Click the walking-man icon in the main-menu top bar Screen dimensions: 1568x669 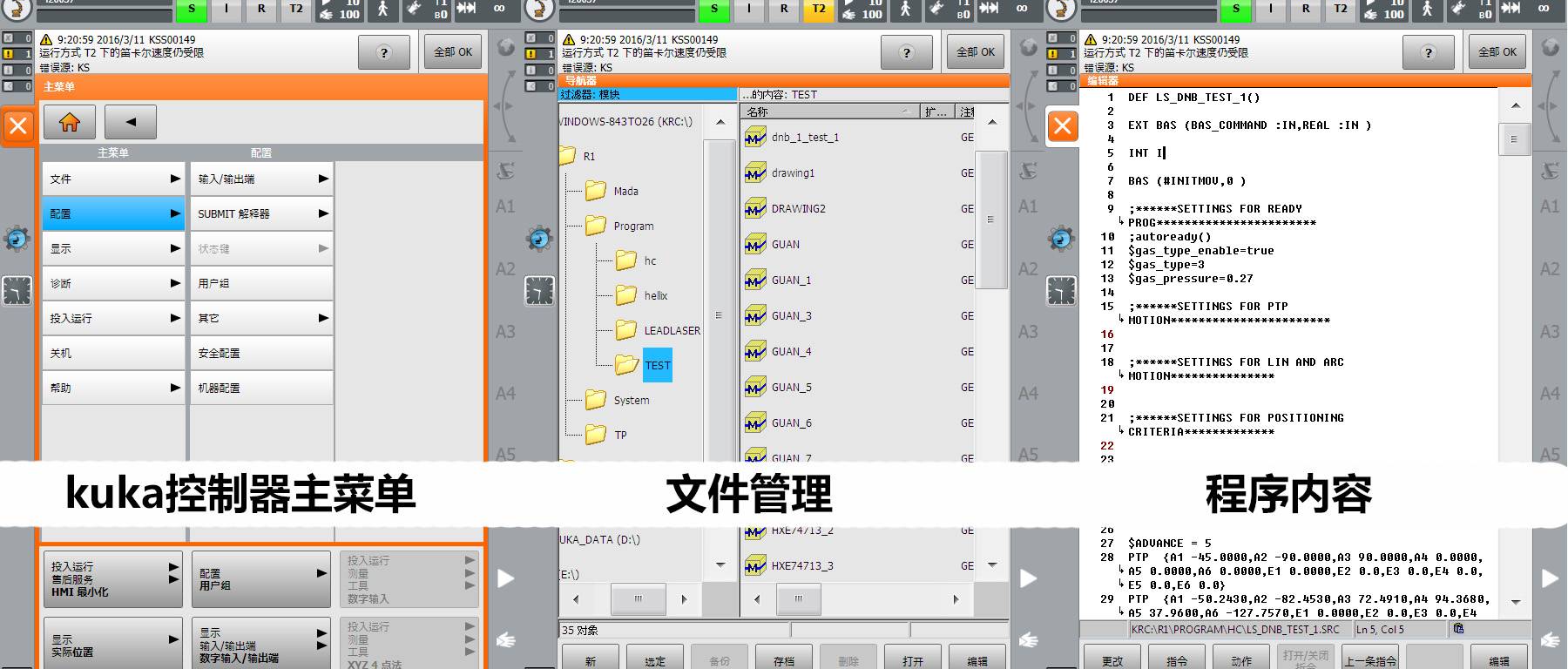pyautogui.click(x=382, y=10)
